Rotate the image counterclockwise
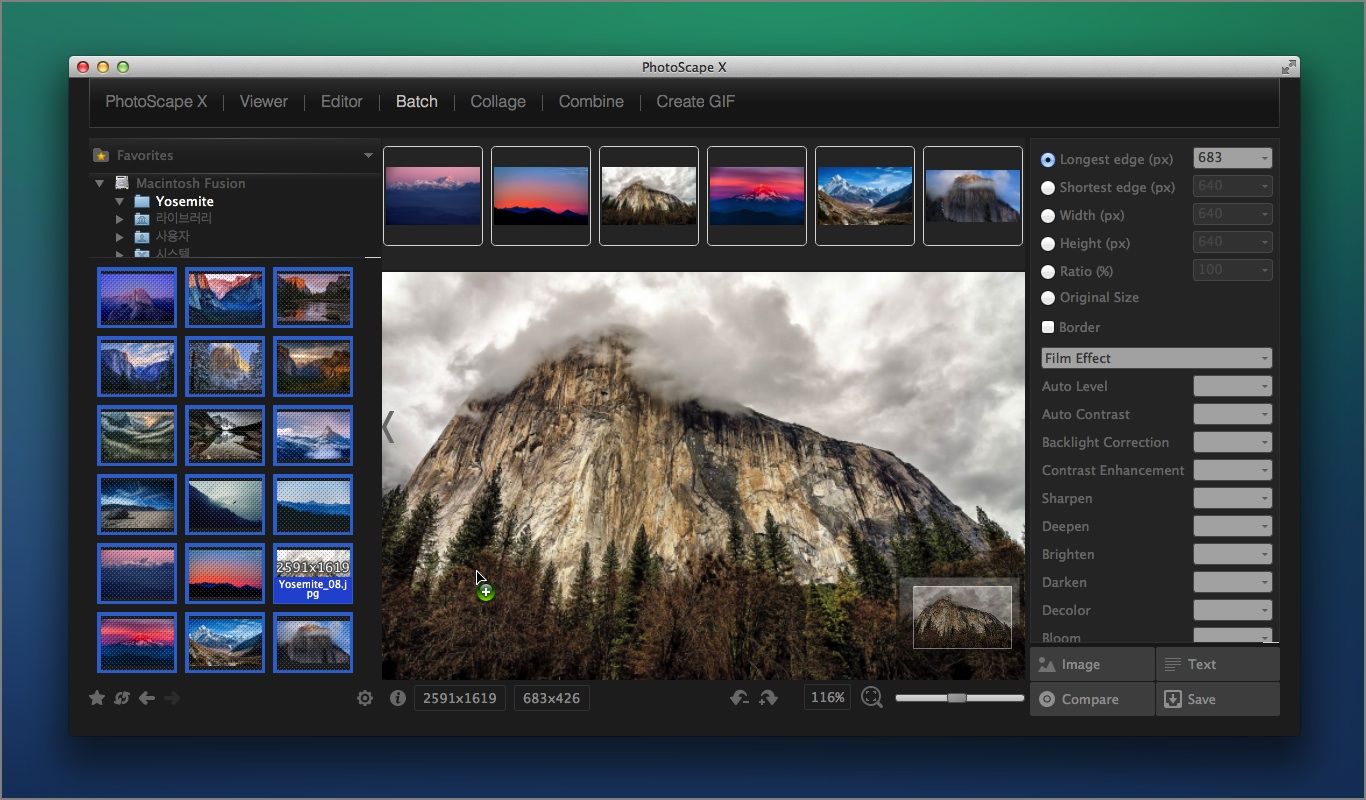The image size is (1366, 800). click(740, 698)
